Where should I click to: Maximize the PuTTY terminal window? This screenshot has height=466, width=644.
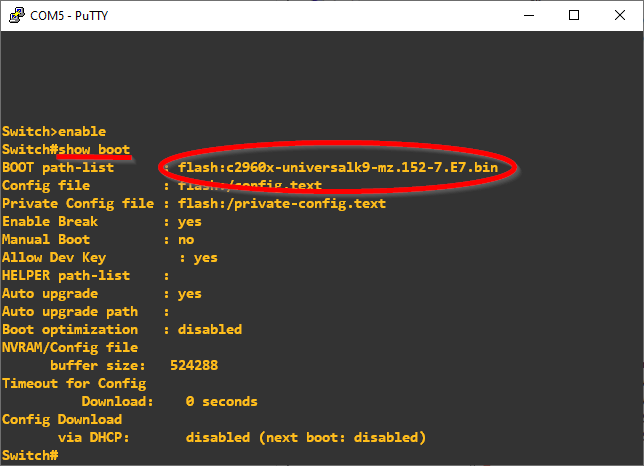(x=574, y=15)
